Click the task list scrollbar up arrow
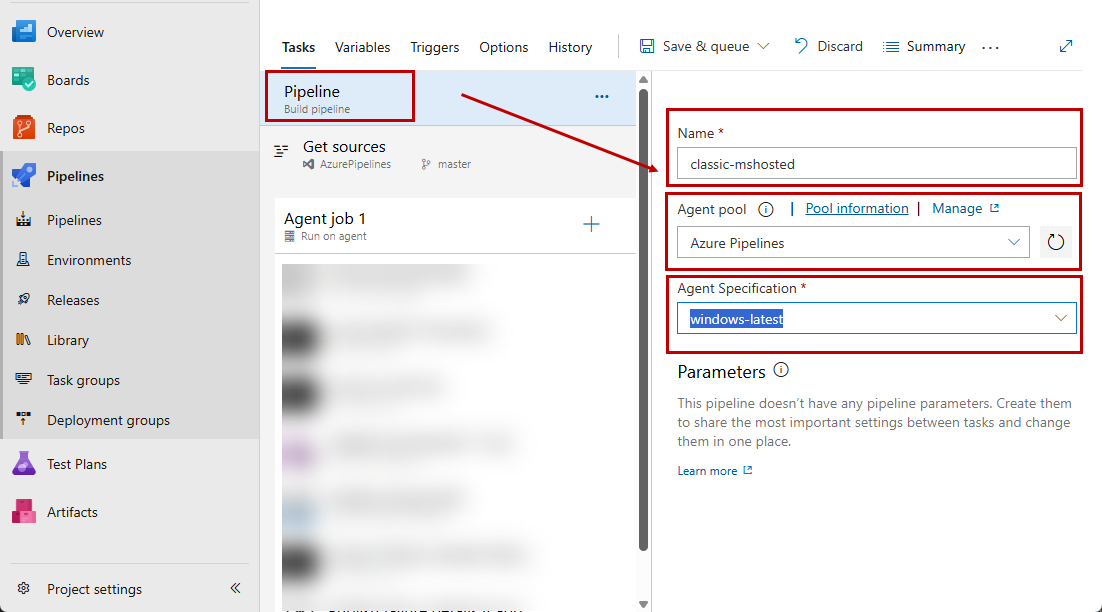 click(643, 79)
